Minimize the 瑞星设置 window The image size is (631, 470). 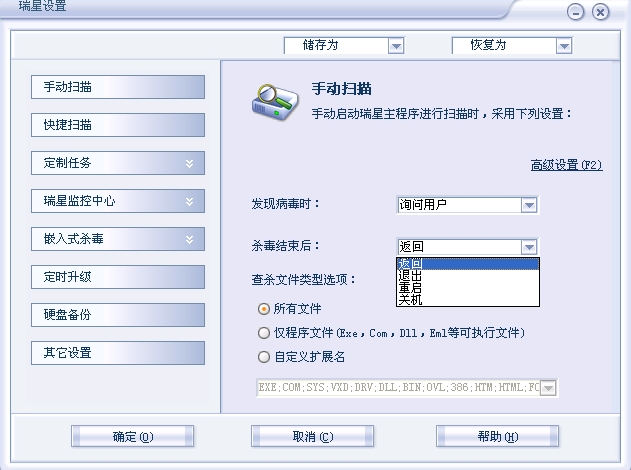coord(575,12)
